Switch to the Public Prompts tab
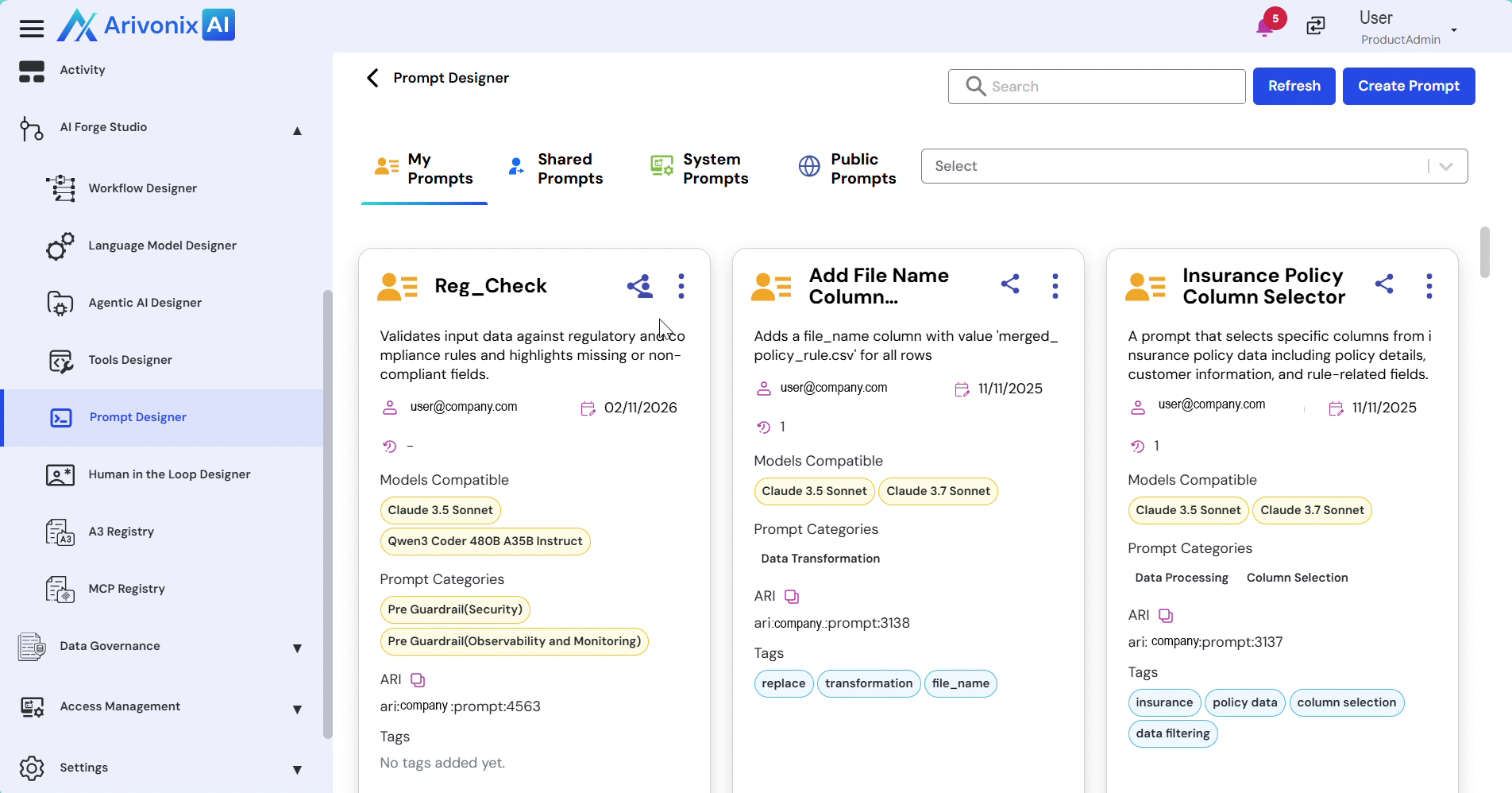The width and height of the screenshot is (1512, 793). [x=847, y=169]
